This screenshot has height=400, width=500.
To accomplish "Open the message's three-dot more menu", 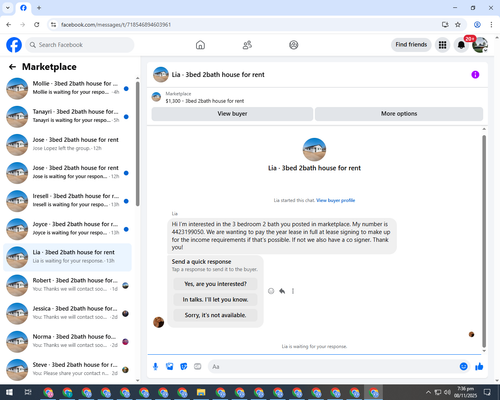I will 293,291.
